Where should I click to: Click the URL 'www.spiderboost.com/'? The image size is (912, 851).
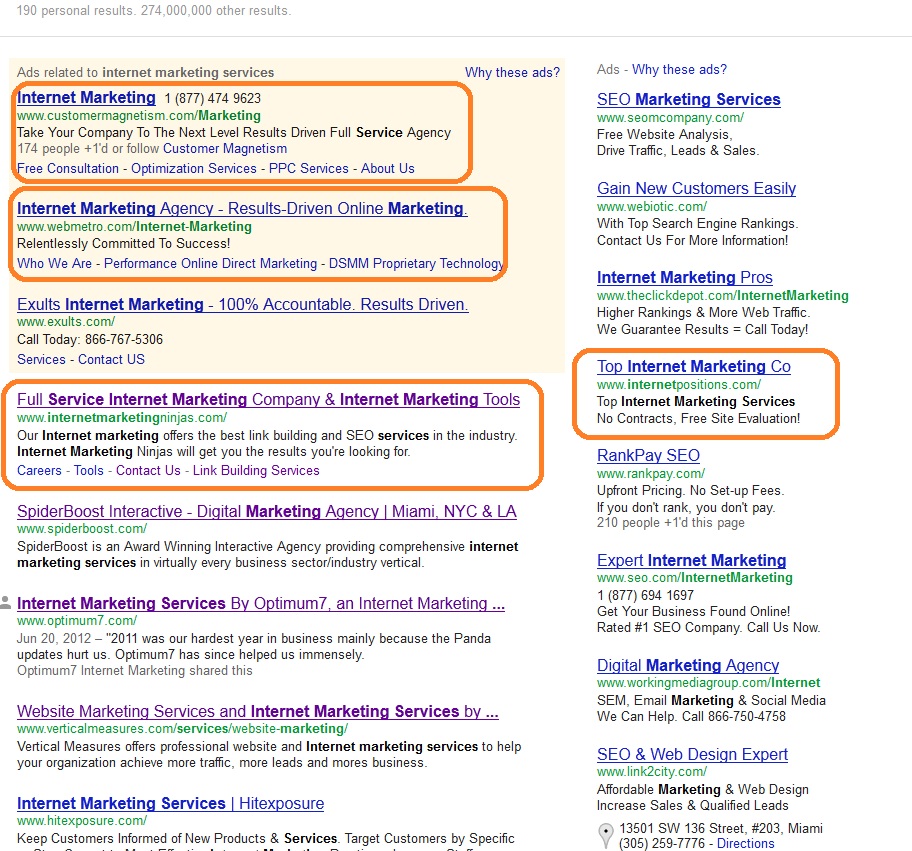[x=82, y=529]
